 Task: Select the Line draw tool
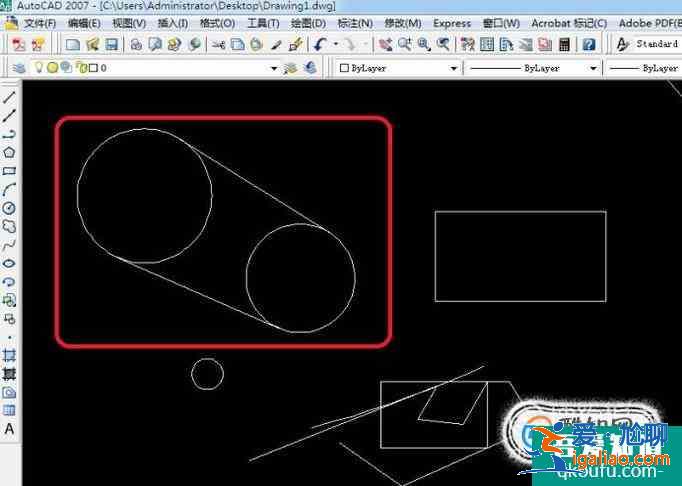[x=9, y=98]
